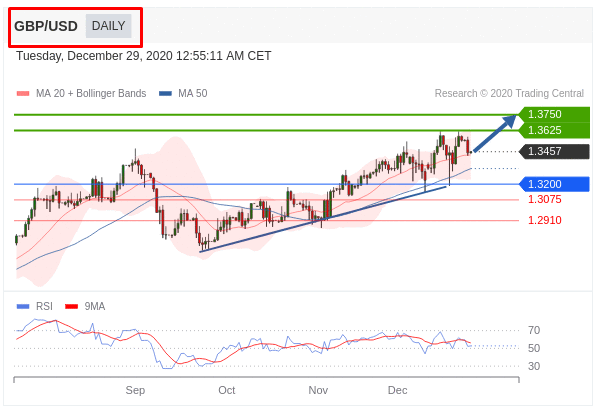Click the MA 20 + Bollinger Bands legend swatch
This screenshot has width=597, height=409.
[23, 93]
